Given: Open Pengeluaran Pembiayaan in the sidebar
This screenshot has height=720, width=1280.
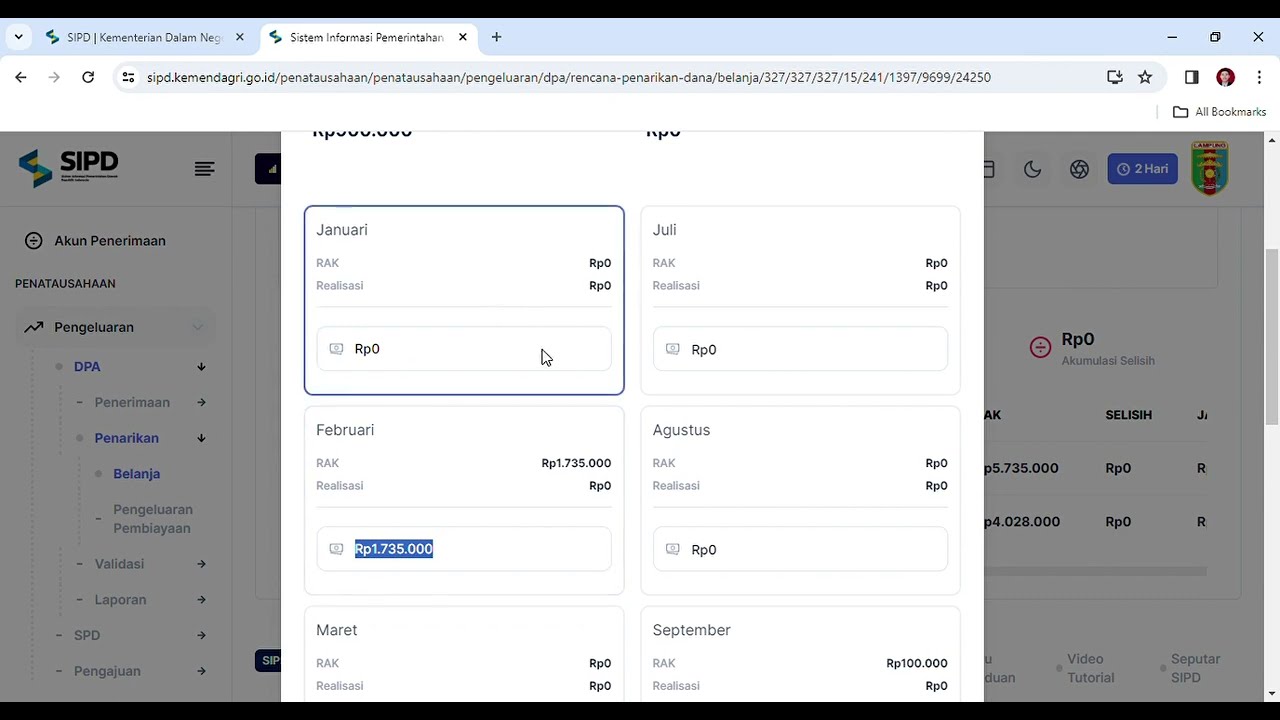Looking at the screenshot, I should [152, 519].
